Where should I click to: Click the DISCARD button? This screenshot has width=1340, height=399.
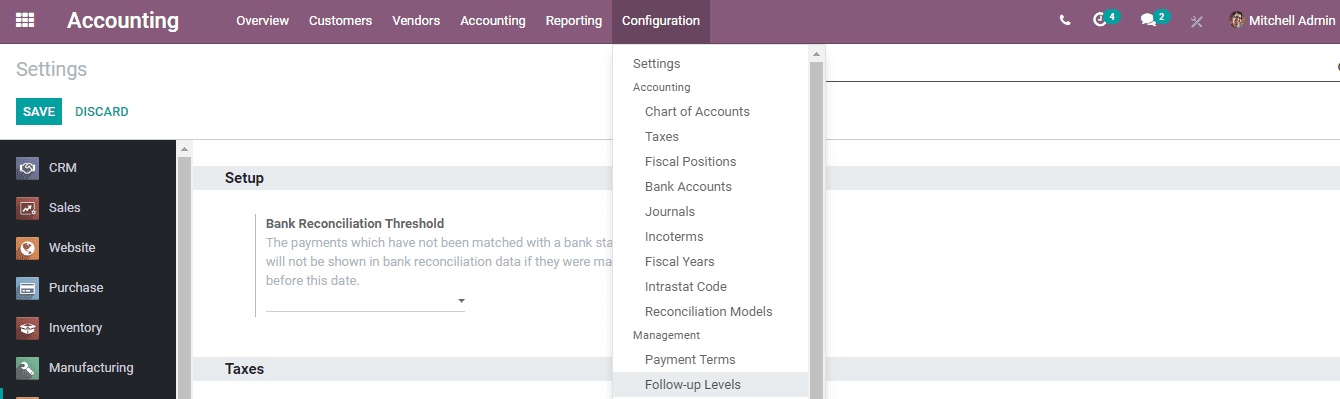[102, 112]
